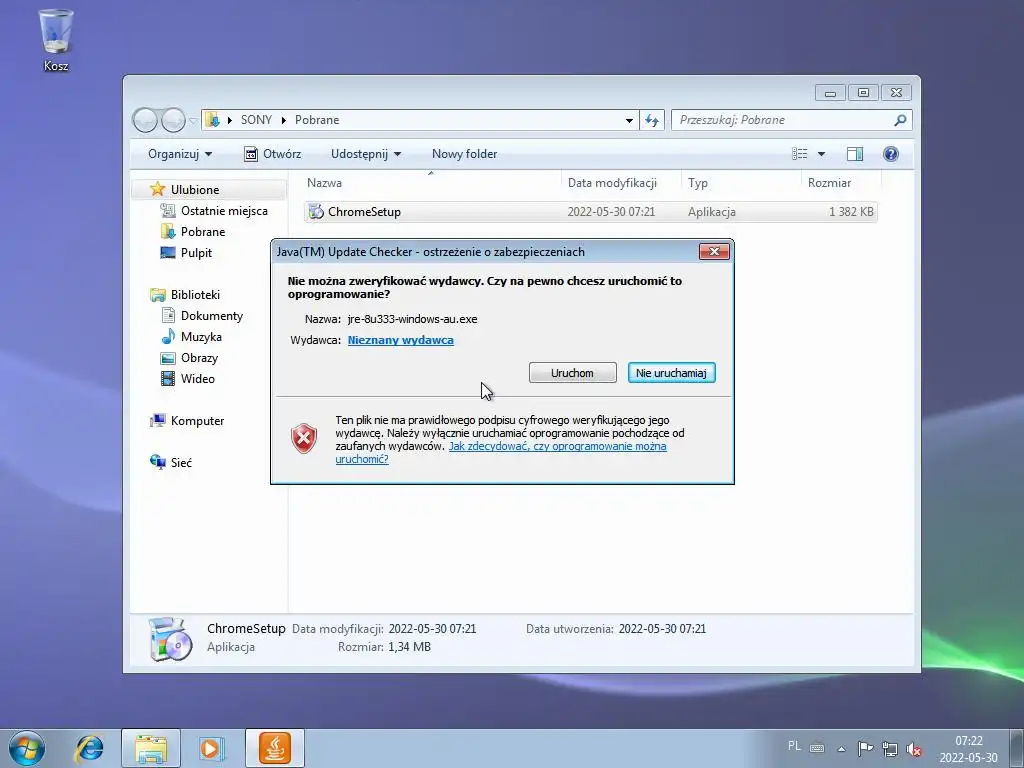1024x768 pixels.
Task: Open the Dokumenty library
Action: [212, 316]
